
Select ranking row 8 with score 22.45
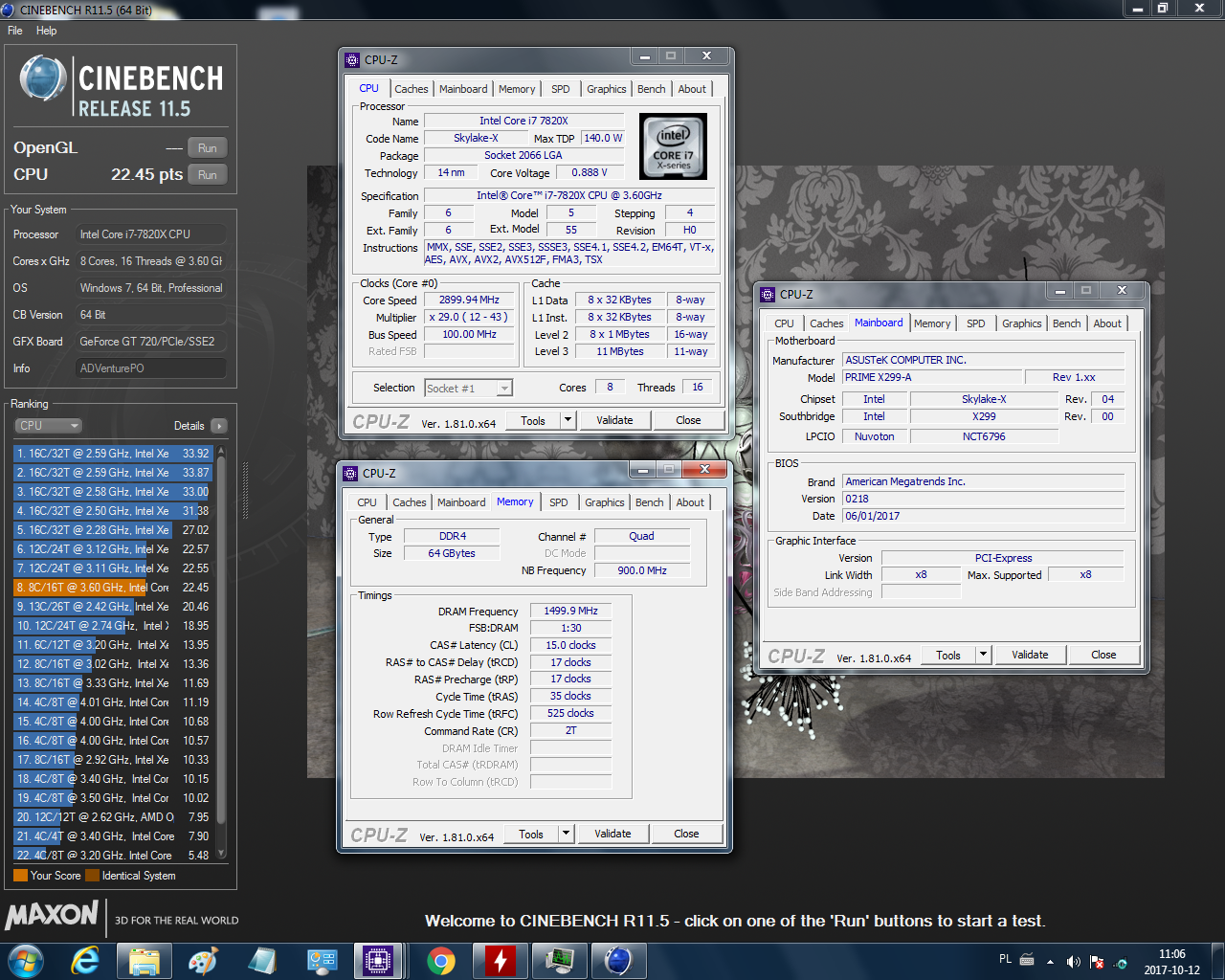pos(112,588)
